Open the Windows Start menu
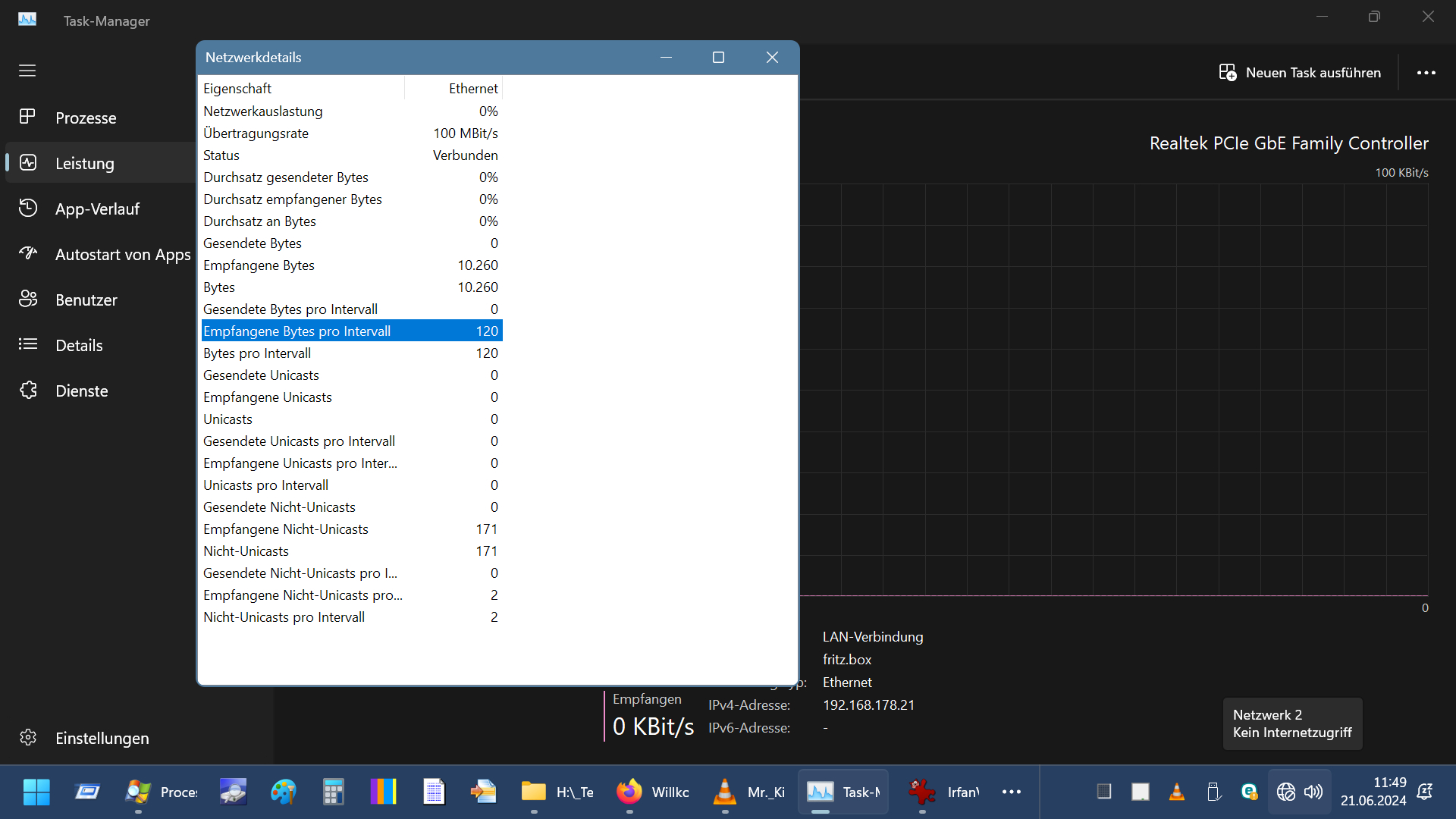The width and height of the screenshot is (1456, 819). tap(36, 792)
